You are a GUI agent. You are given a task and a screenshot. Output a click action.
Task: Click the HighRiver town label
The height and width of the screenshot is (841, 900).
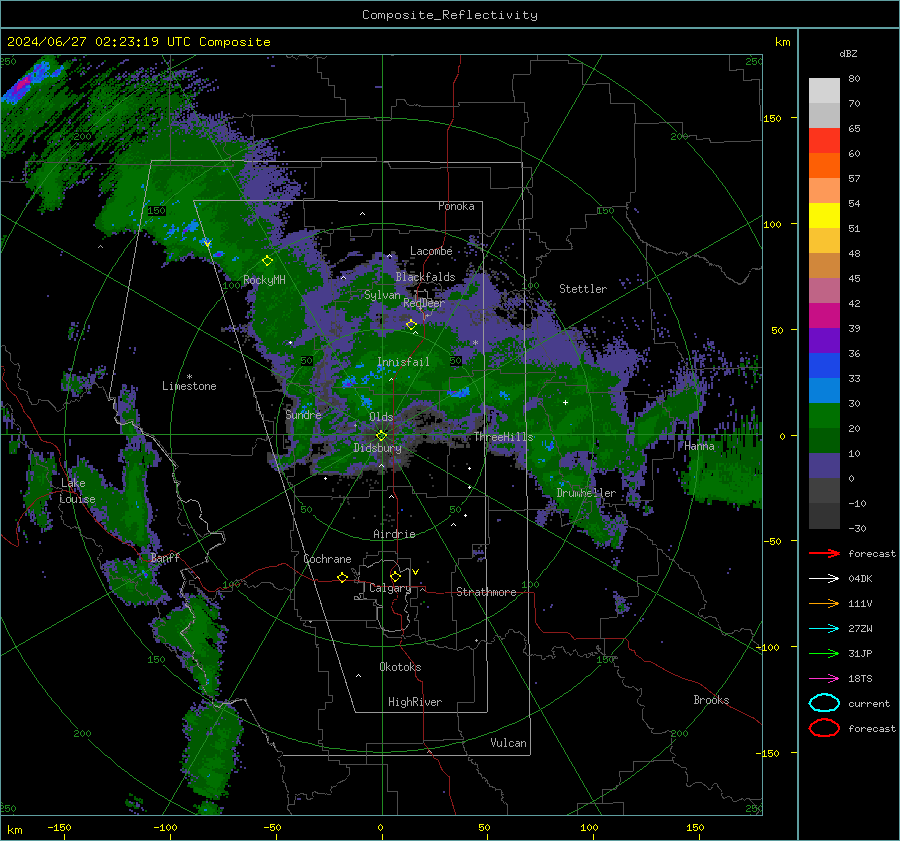[415, 702]
